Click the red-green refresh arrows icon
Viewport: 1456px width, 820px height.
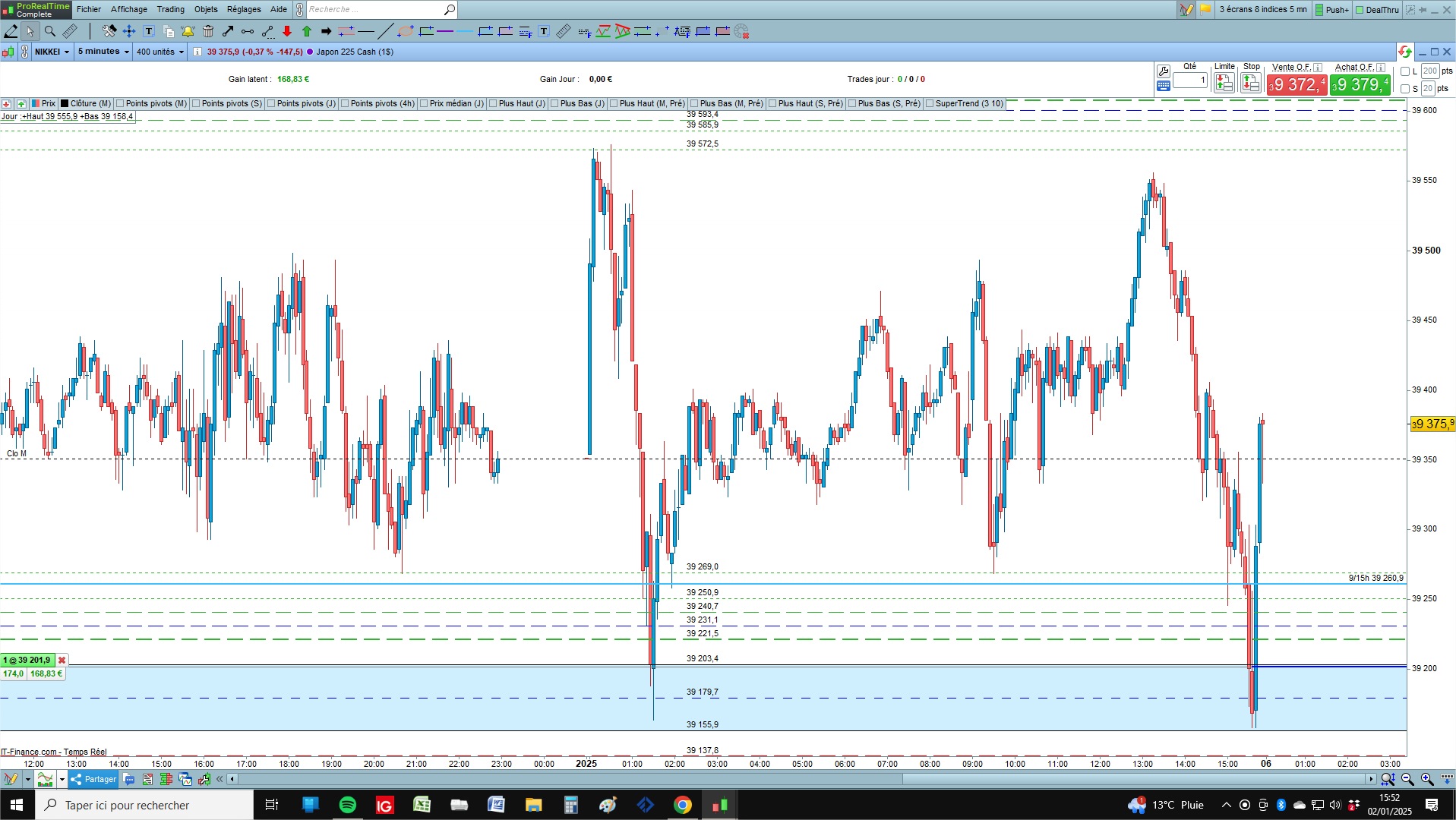coord(1404,52)
